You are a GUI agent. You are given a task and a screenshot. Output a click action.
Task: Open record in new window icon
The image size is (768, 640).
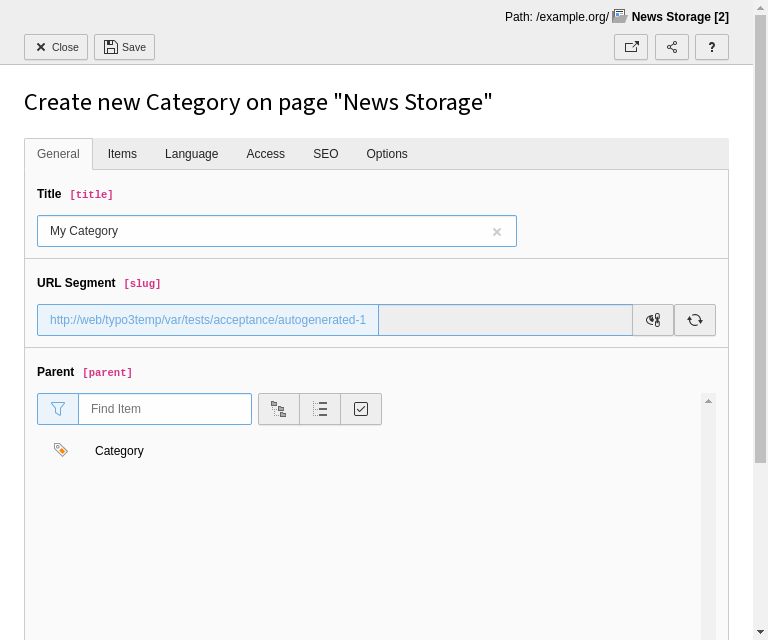[x=631, y=47]
